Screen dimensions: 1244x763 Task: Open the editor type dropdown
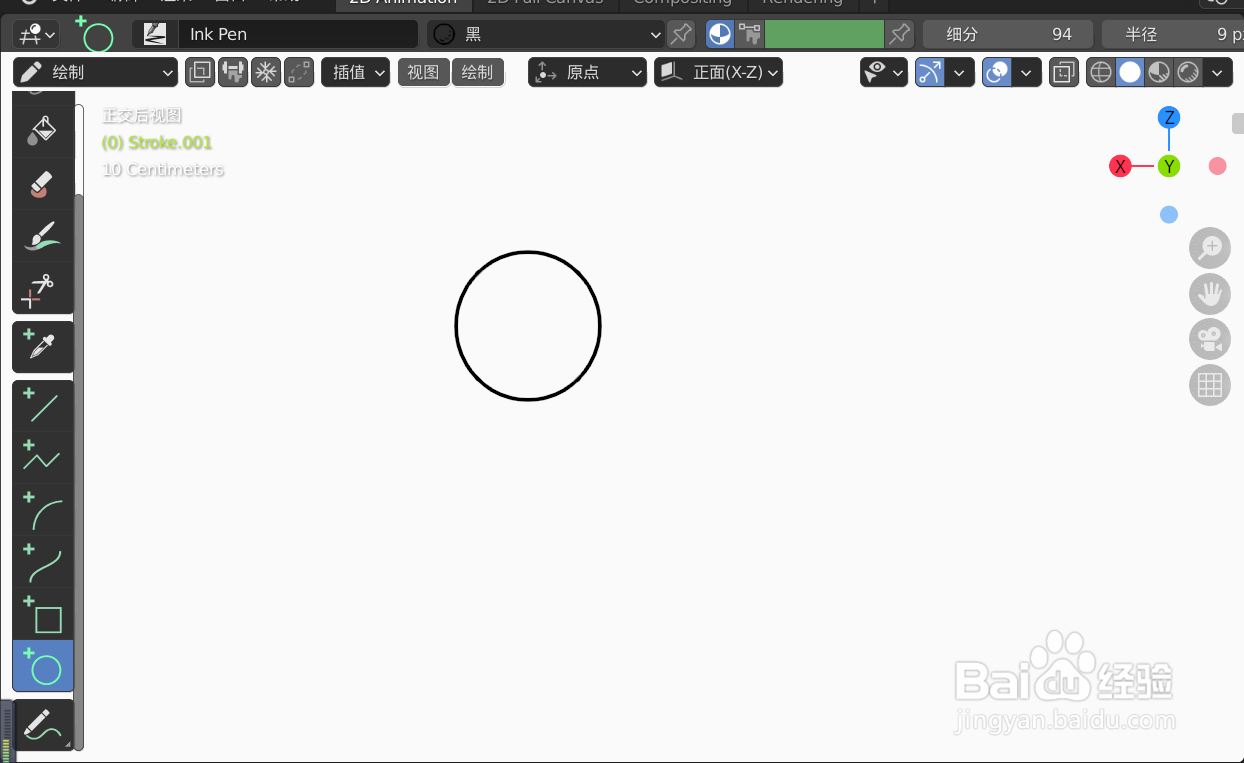36,34
